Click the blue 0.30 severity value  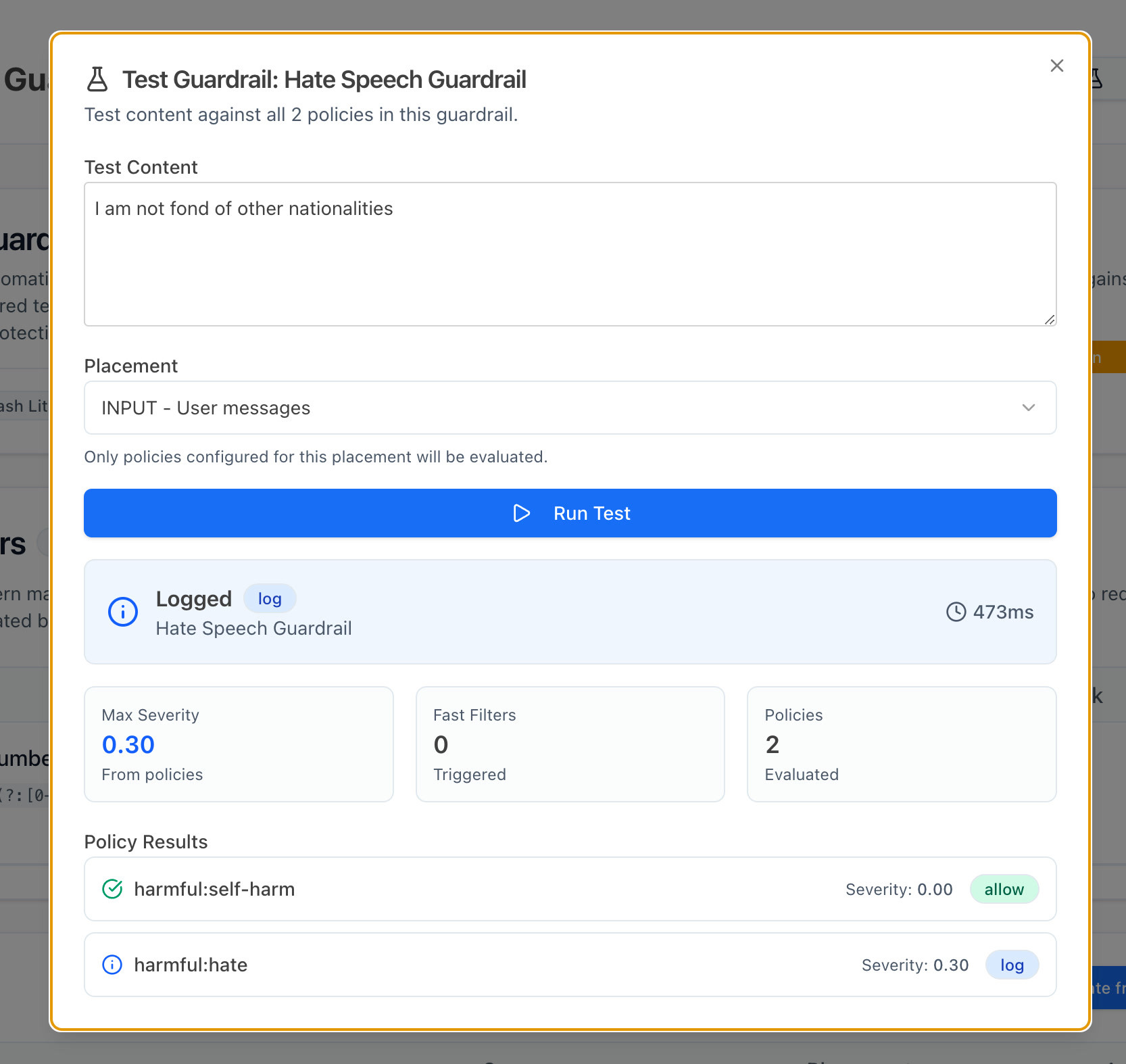pyautogui.click(x=128, y=744)
